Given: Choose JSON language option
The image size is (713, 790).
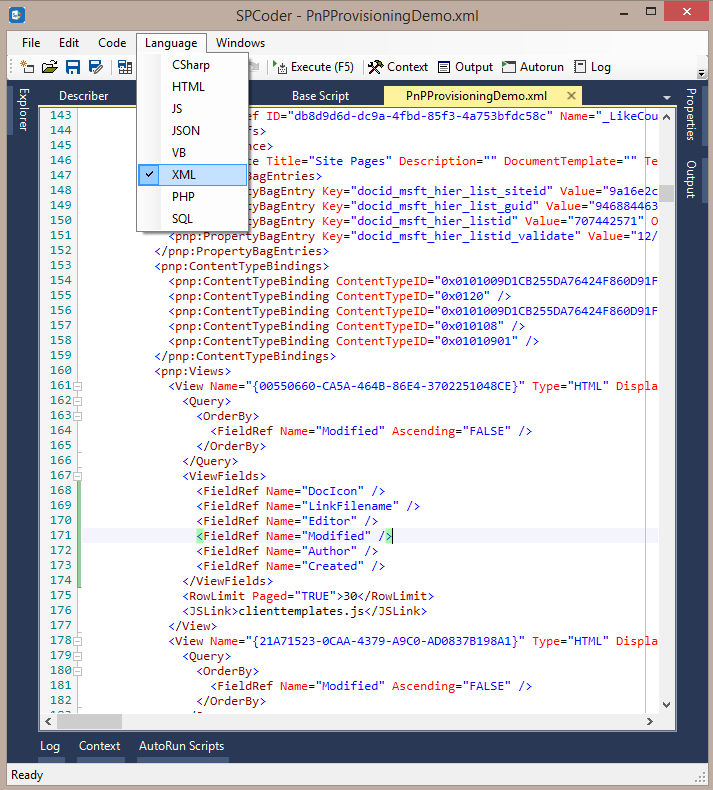Looking at the screenshot, I should pos(192,131).
